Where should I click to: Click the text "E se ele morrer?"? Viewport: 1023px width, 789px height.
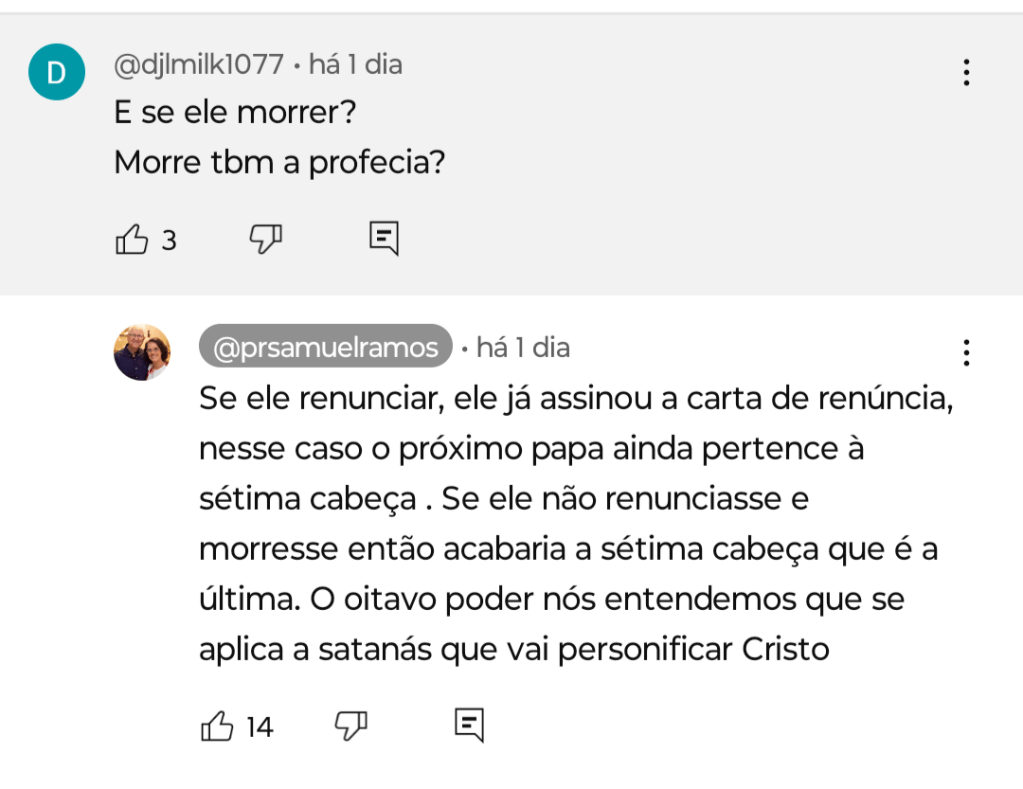tap(235, 112)
